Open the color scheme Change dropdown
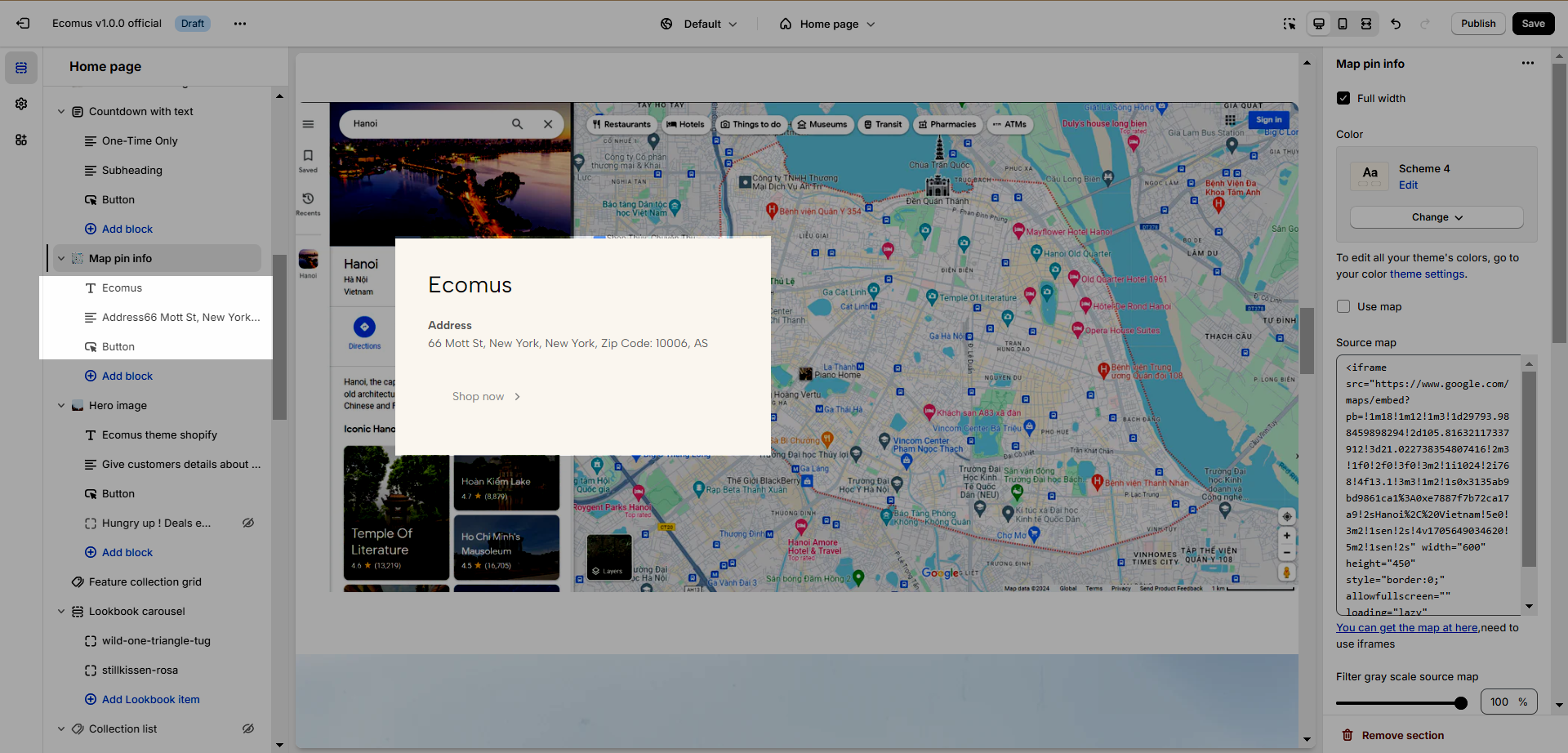The width and height of the screenshot is (1568, 753). pos(1437,217)
